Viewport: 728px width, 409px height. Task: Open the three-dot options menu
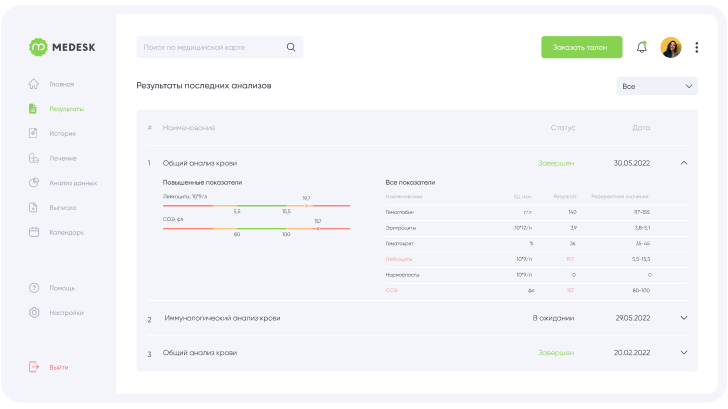[696, 47]
